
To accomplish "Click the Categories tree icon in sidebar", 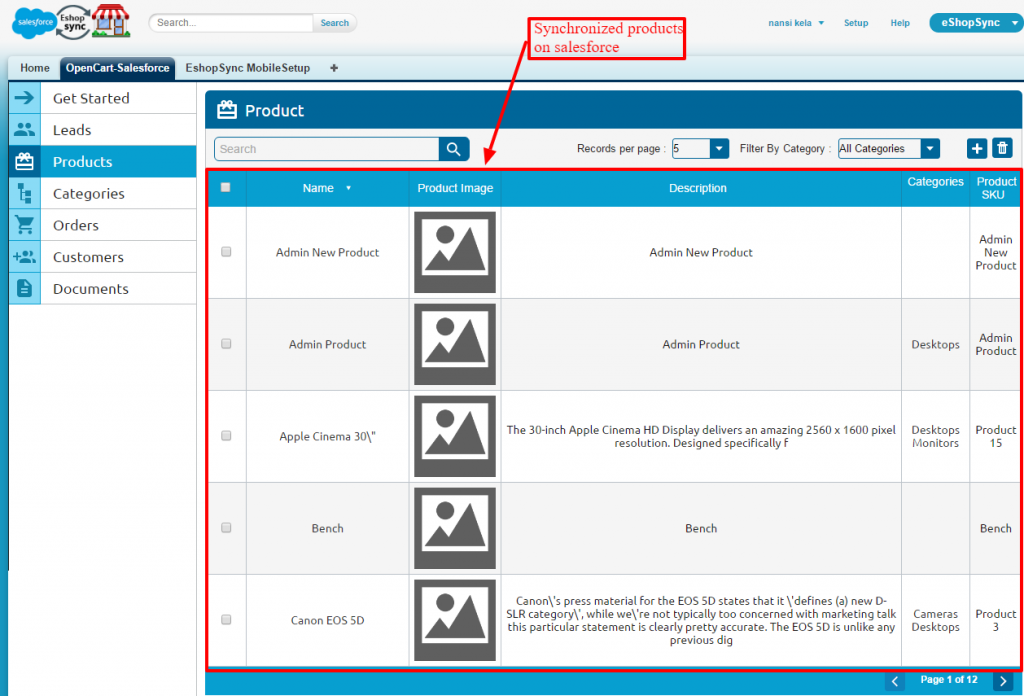I will (x=24, y=194).
